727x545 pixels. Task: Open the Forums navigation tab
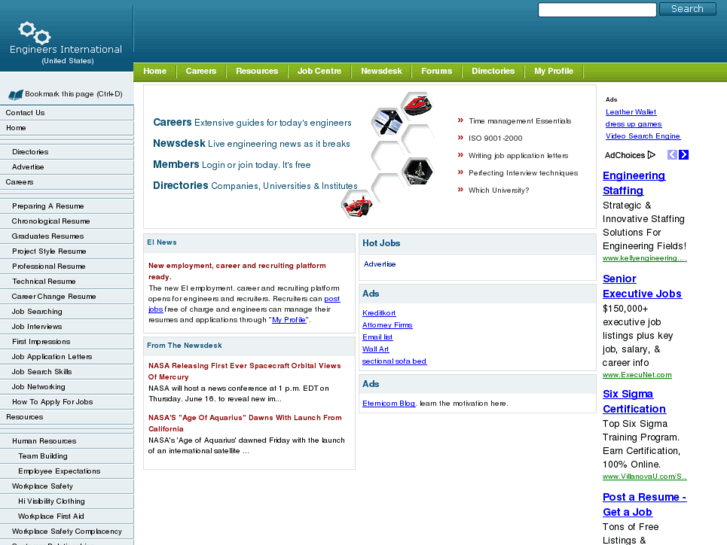pos(436,71)
